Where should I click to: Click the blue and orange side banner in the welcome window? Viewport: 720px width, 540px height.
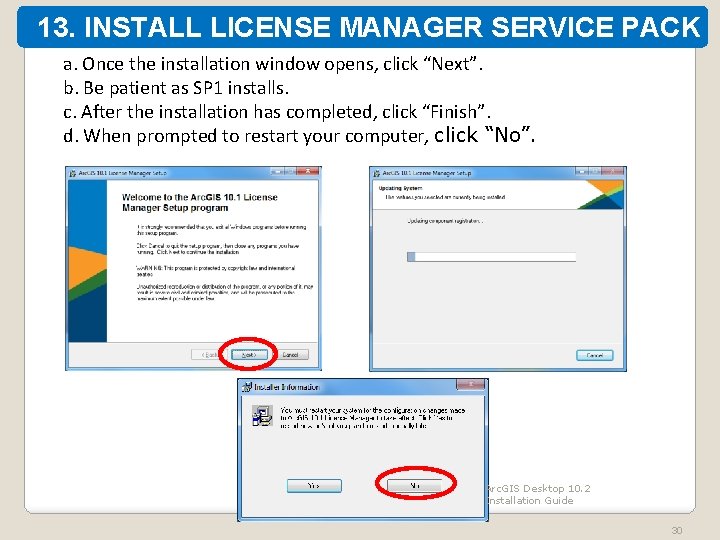click(87, 261)
